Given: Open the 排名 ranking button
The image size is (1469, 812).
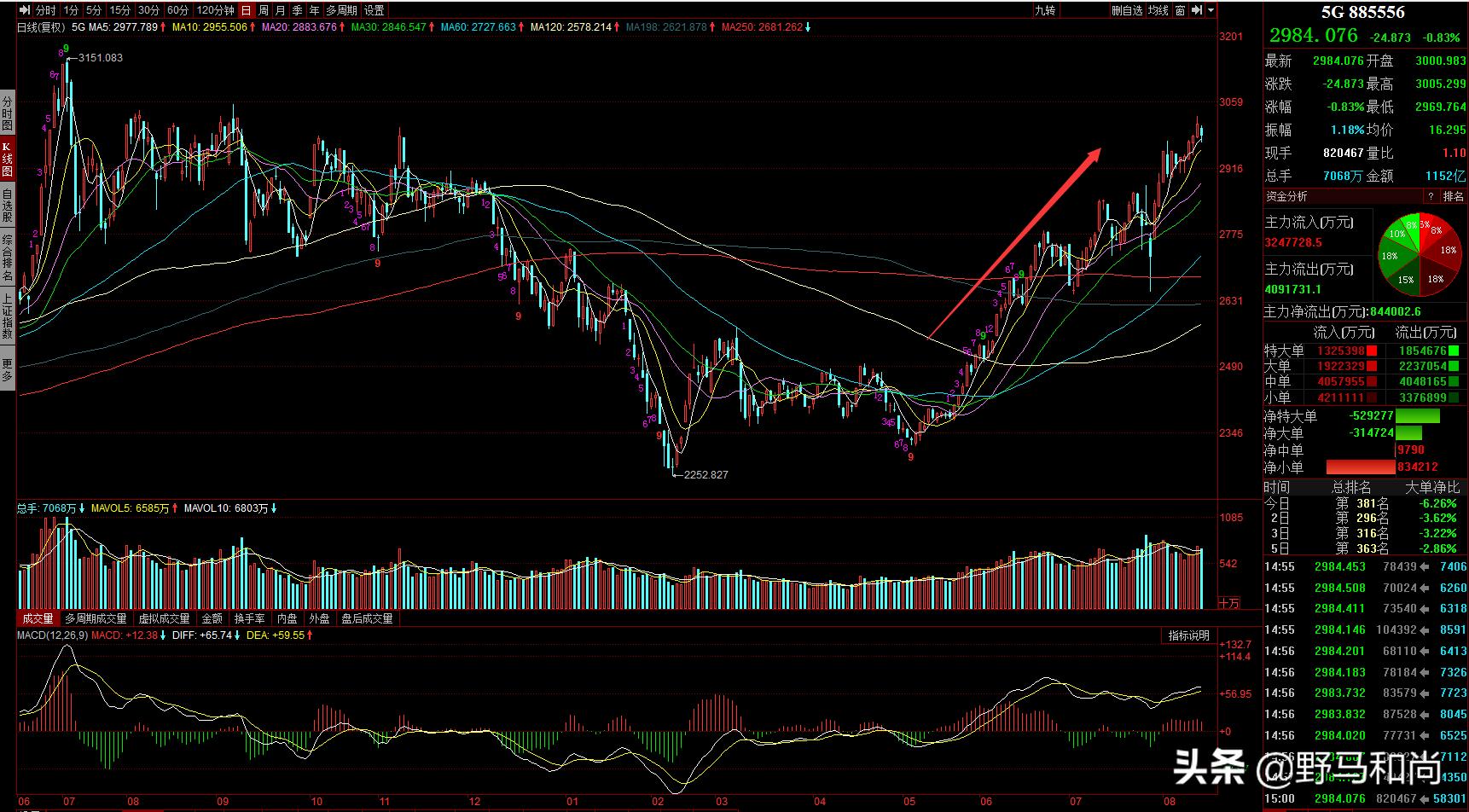Looking at the screenshot, I should tap(1453, 196).
